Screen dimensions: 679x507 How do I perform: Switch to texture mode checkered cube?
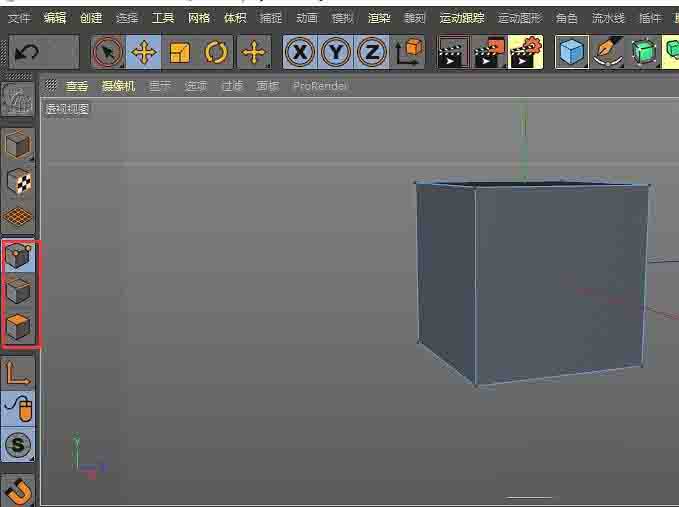pos(18,181)
